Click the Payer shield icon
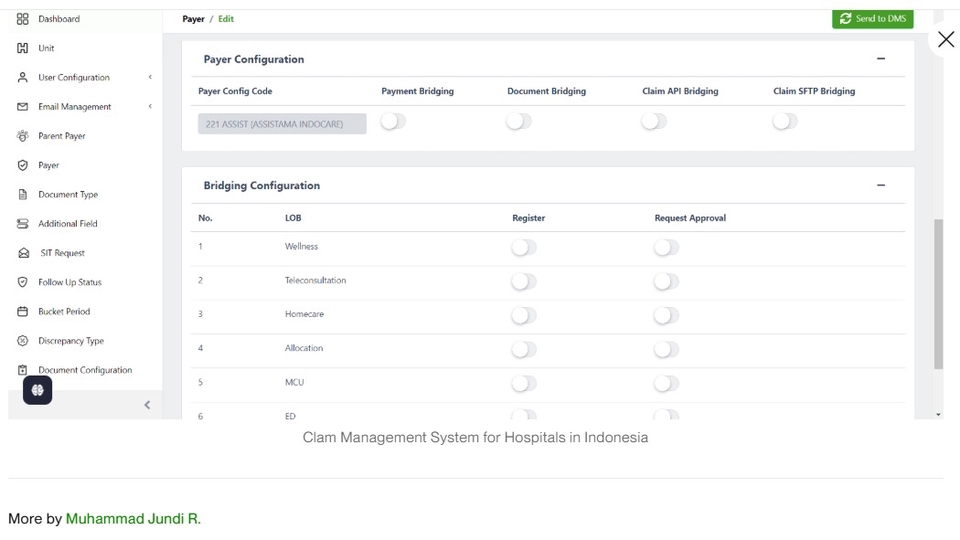Viewport: 960px width, 540px height. pyautogui.click(x=23, y=165)
